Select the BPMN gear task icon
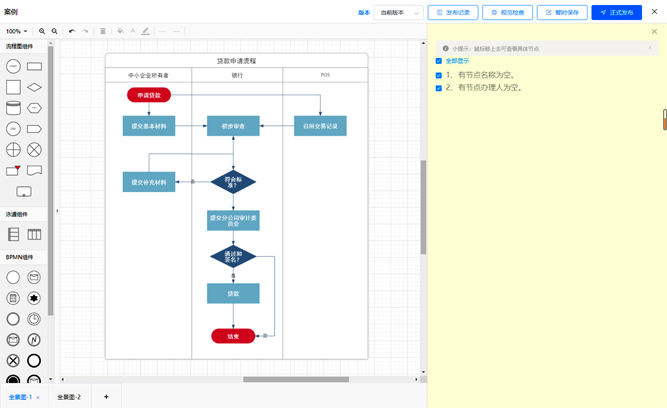 click(x=34, y=298)
